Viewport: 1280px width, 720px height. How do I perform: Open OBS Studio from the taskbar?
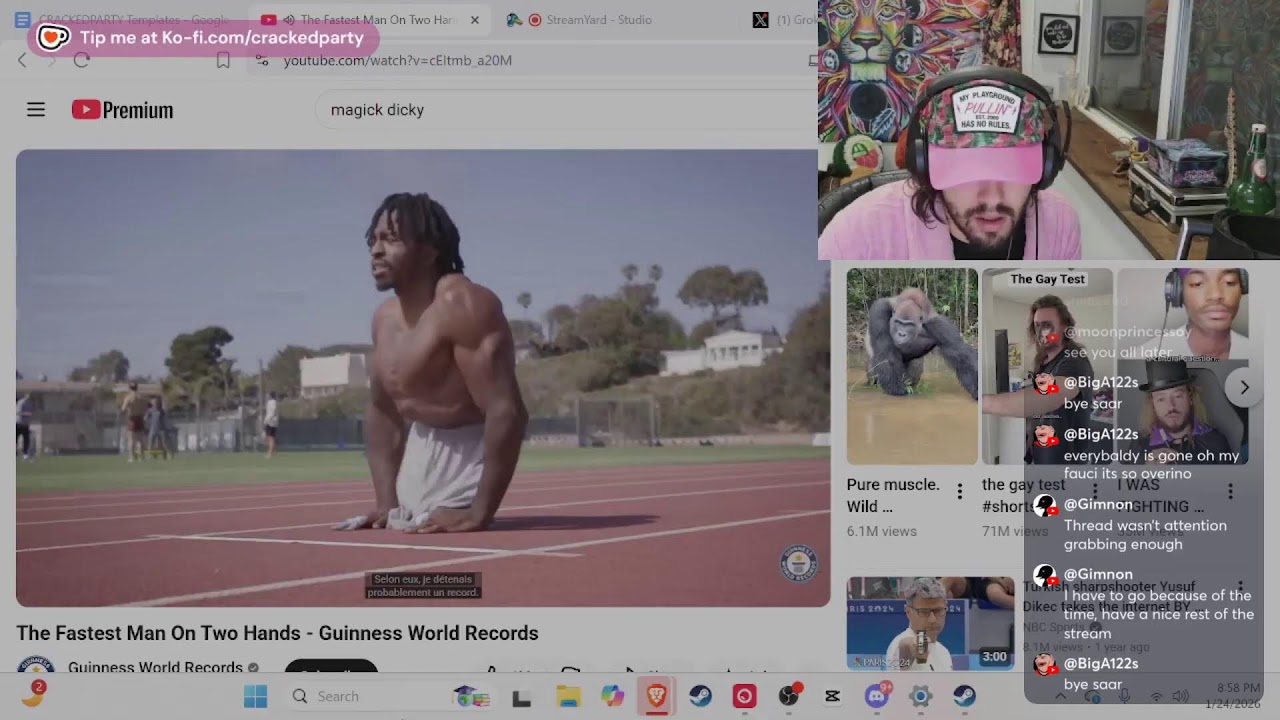(x=789, y=696)
